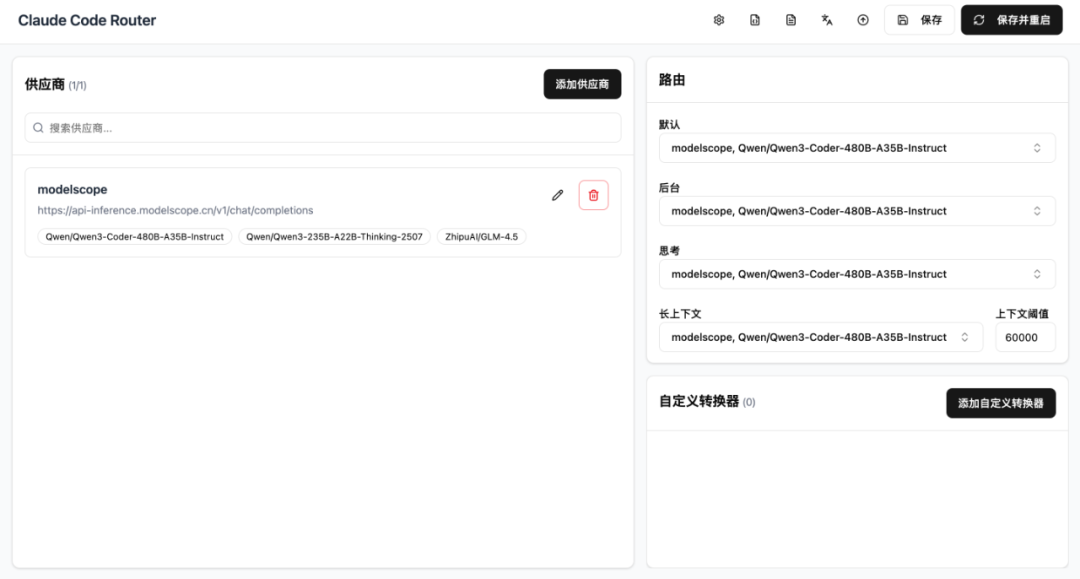Open the 默认 default model dropdown

point(856,148)
